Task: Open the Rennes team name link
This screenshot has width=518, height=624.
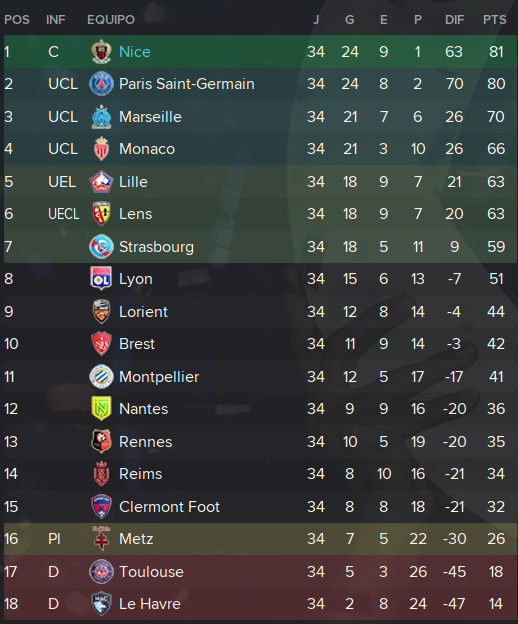Action: (x=146, y=442)
